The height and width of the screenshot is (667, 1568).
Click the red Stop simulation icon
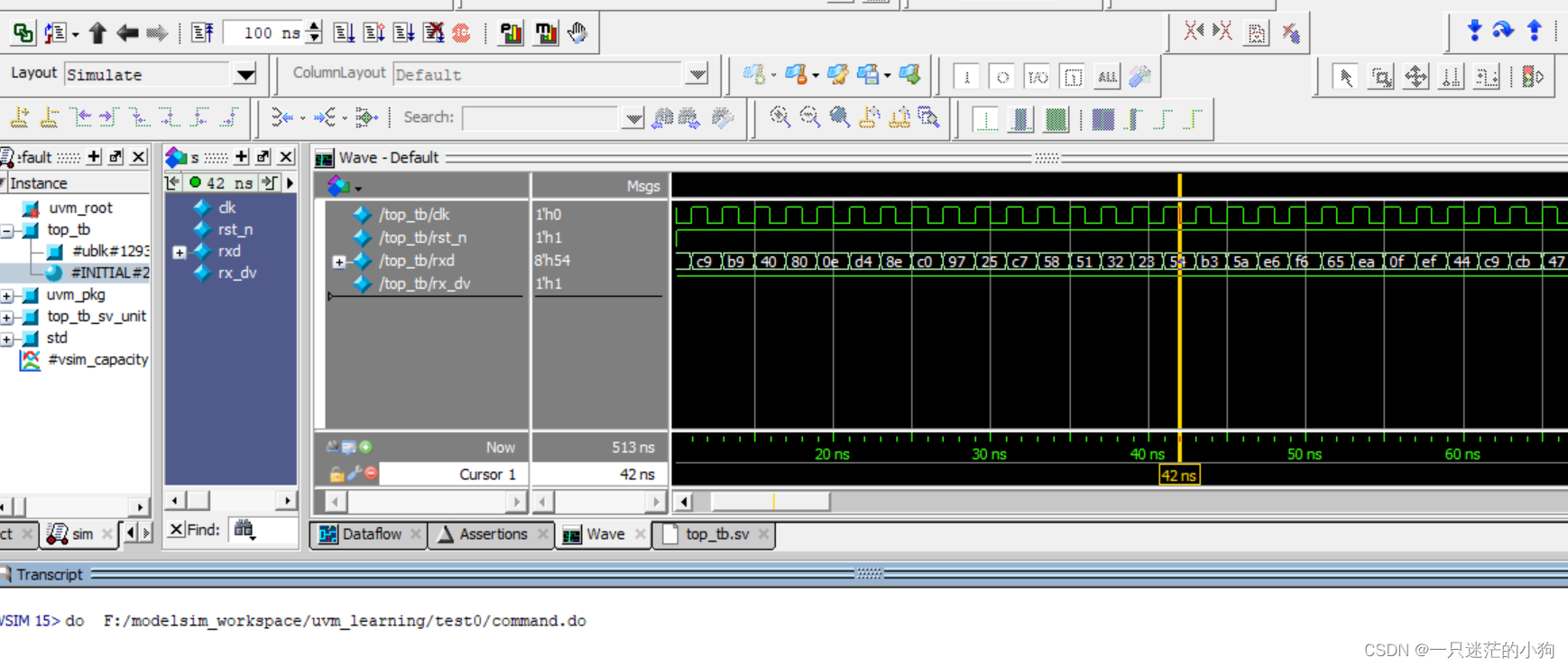(x=462, y=33)
